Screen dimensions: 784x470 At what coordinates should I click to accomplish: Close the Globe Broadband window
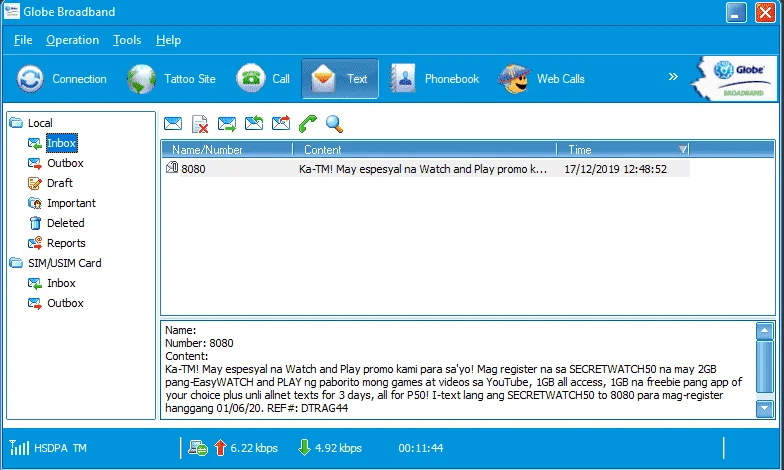765,12
